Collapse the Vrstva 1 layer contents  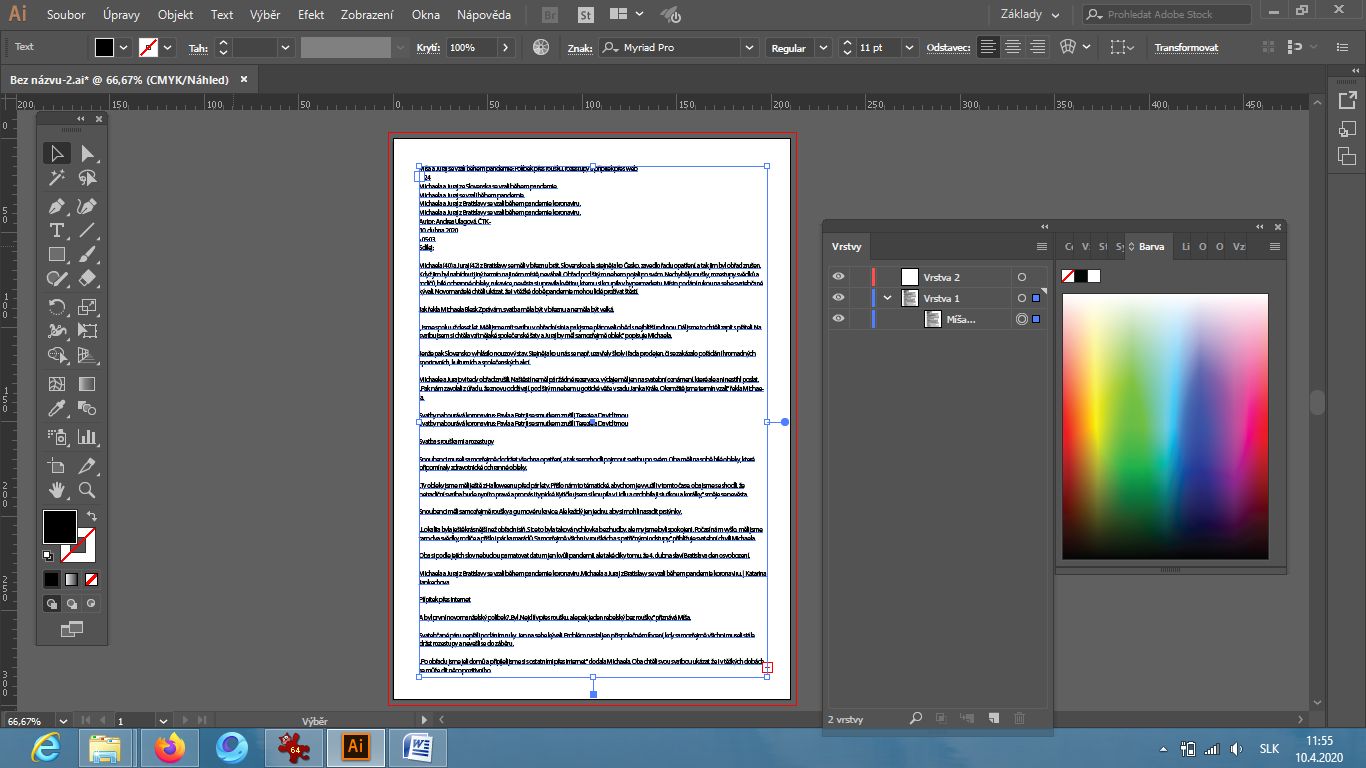point(887,298)
